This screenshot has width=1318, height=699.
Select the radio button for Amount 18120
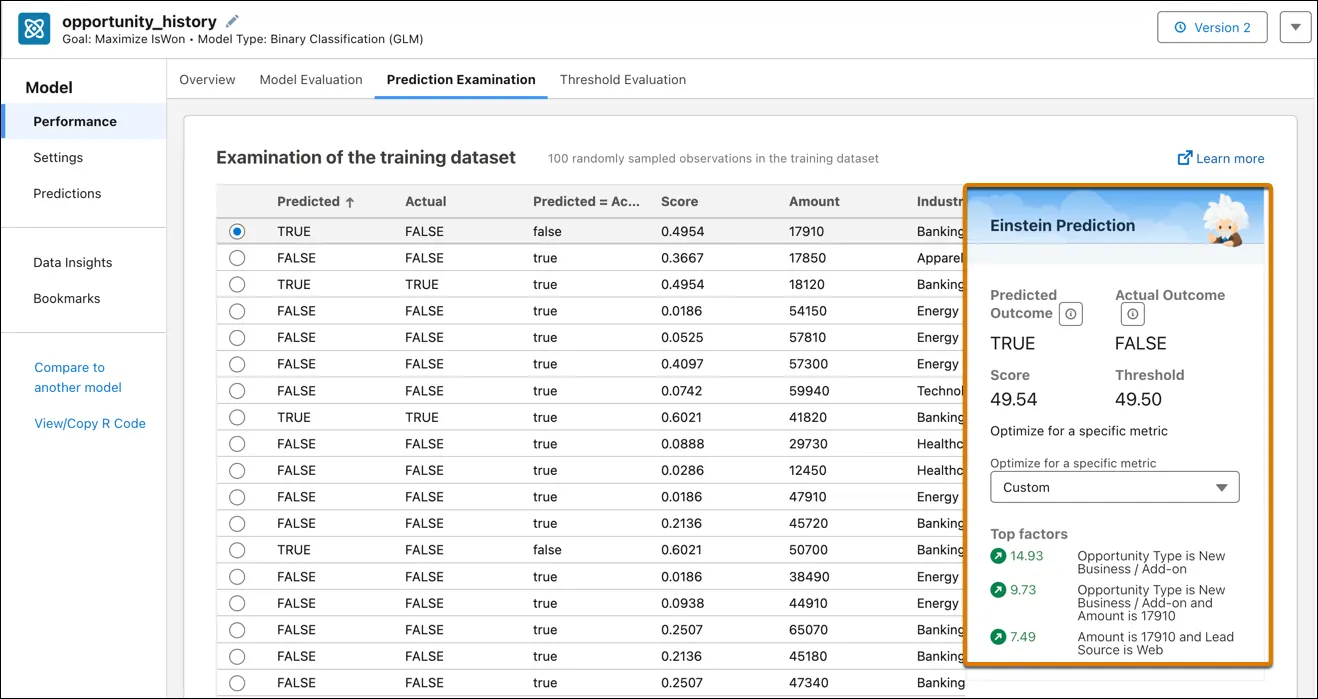tap(237, 284)
